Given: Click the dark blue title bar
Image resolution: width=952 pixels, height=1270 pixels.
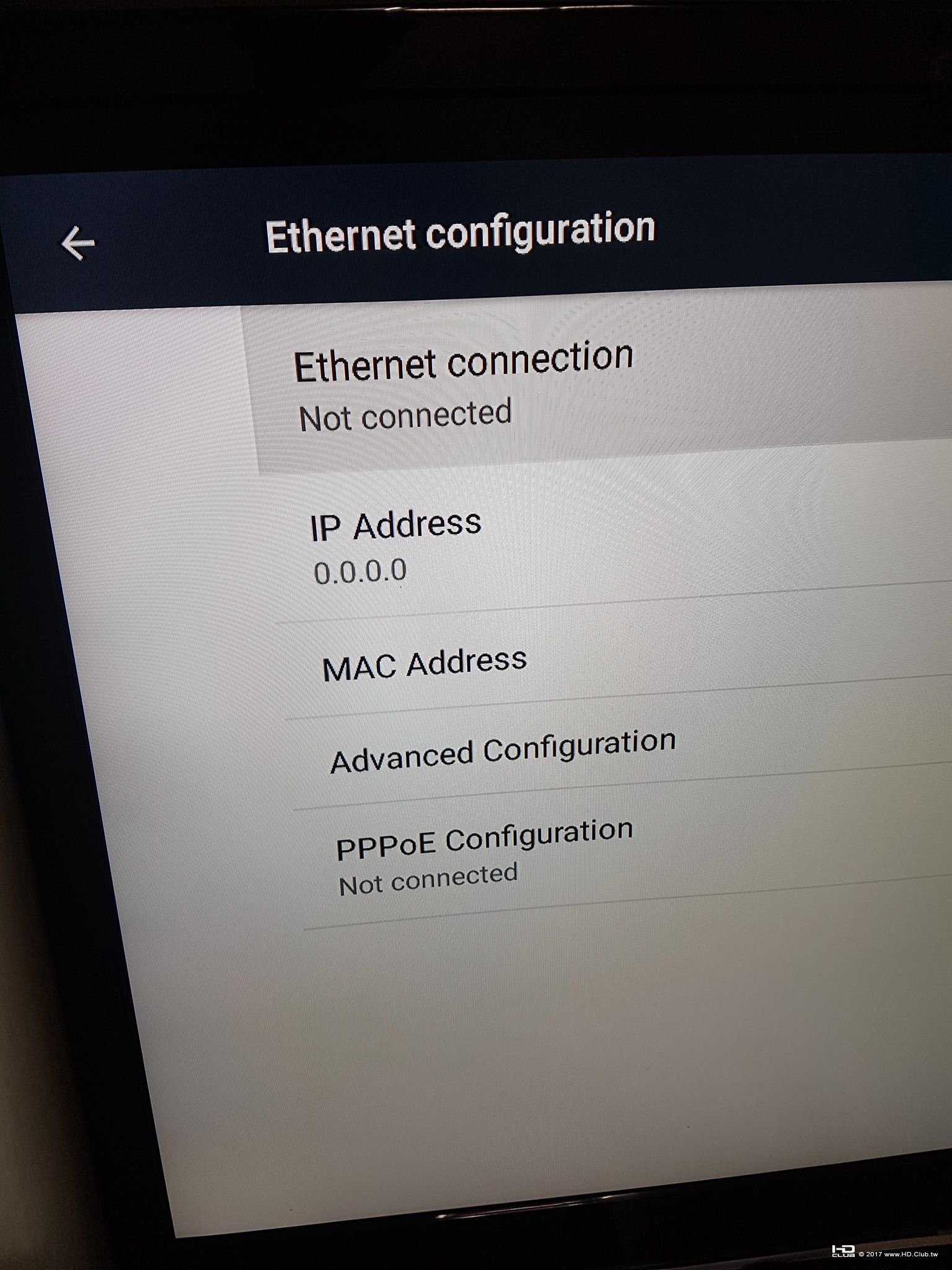Looking at the screenshot, I should (x=477, y=239).
